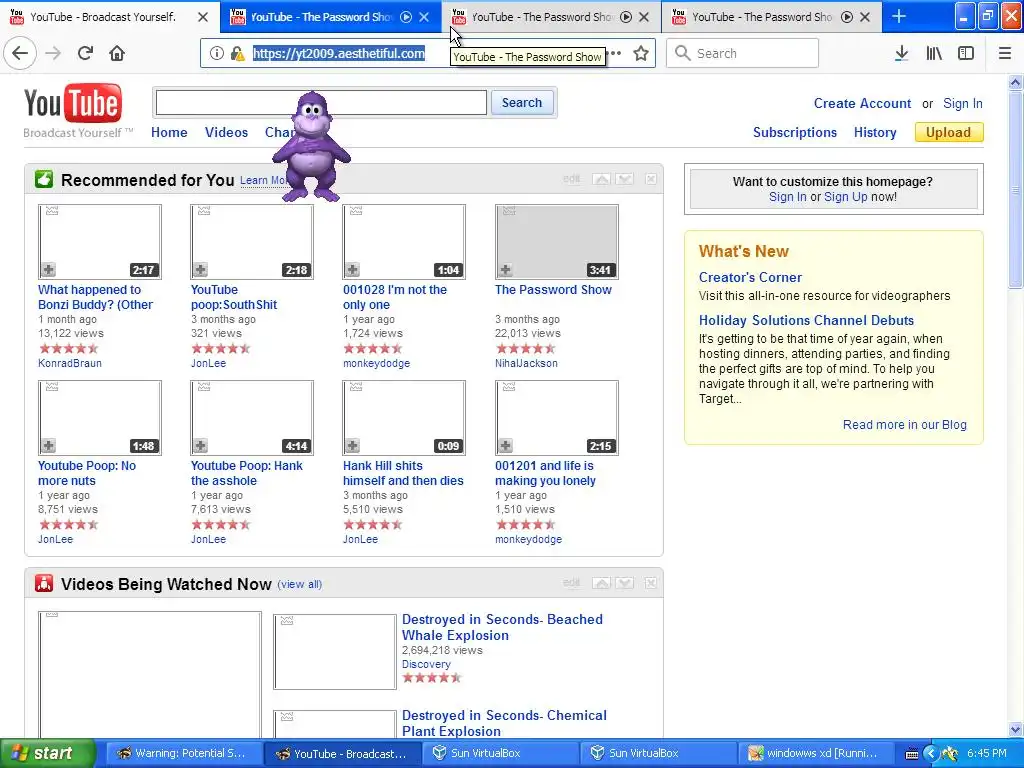
Task: Open the Firefox library icon
Action: click(934, 54)
